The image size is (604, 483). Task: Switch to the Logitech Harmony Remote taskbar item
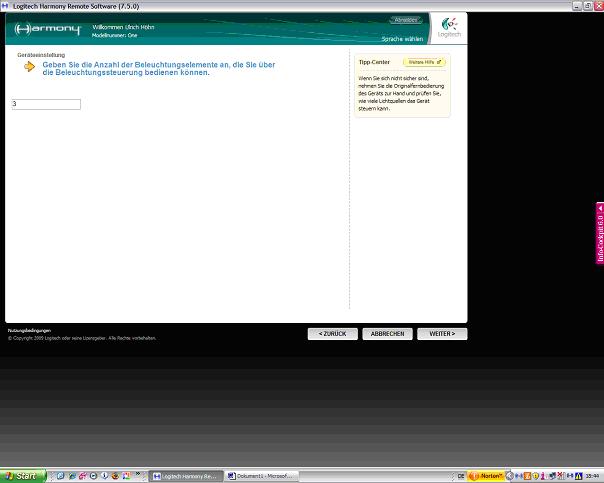coord(185,476)
